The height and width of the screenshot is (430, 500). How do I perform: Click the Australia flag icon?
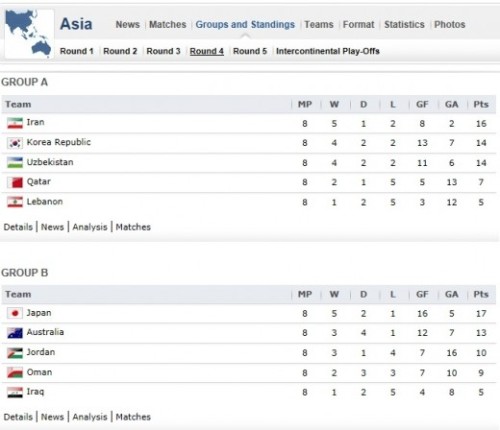pyautogui.click(x=15, y=333)
